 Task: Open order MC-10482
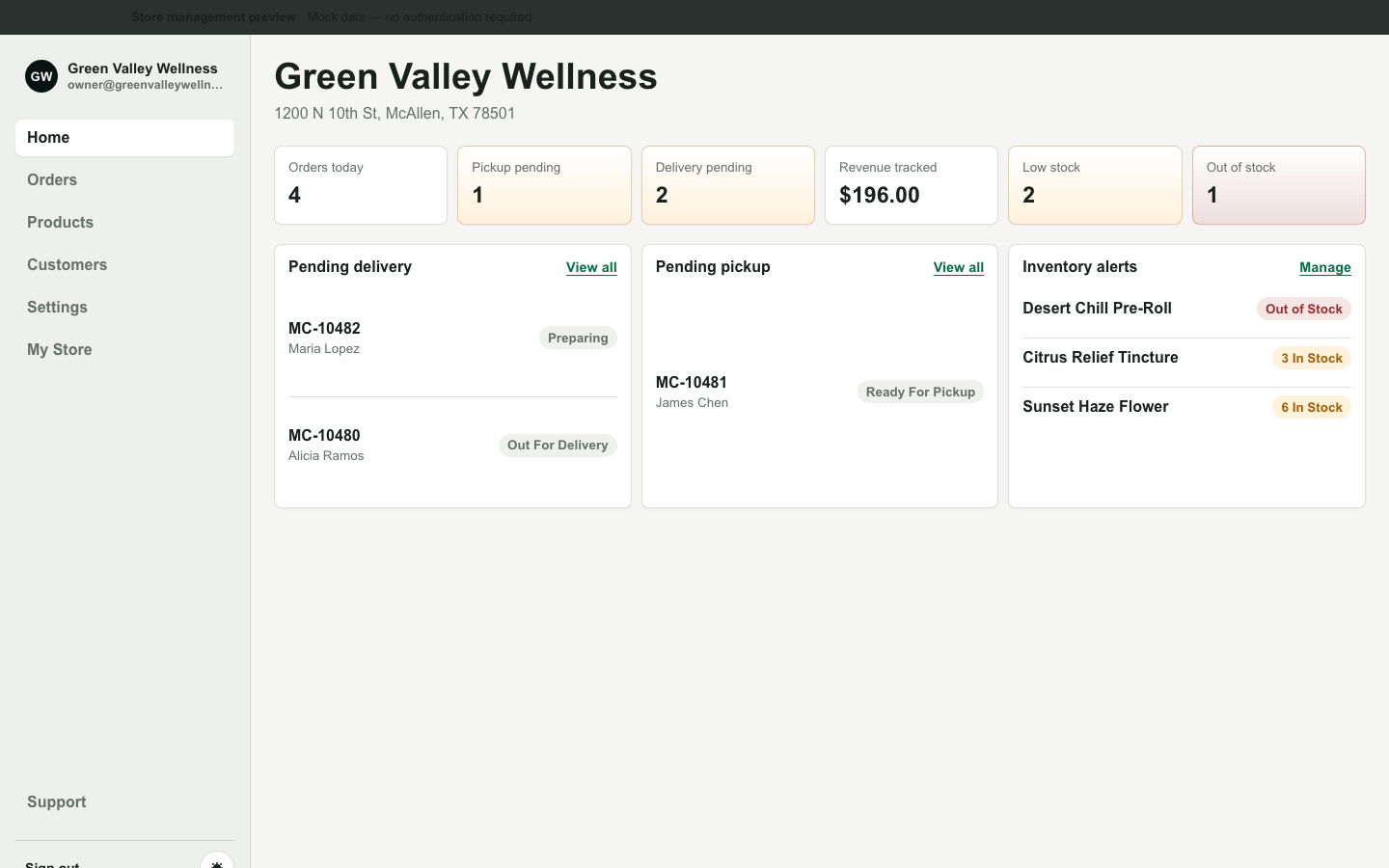pos(452,339)
